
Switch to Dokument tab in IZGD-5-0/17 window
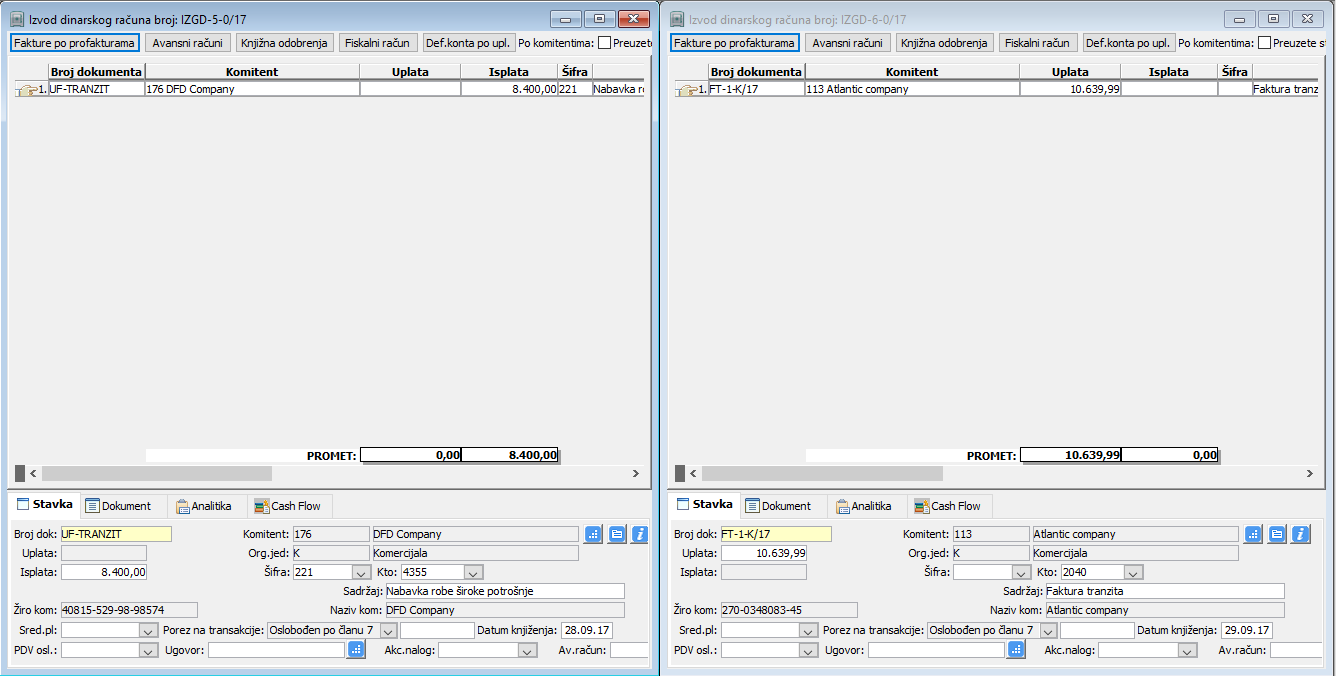[x=118, y=506]
